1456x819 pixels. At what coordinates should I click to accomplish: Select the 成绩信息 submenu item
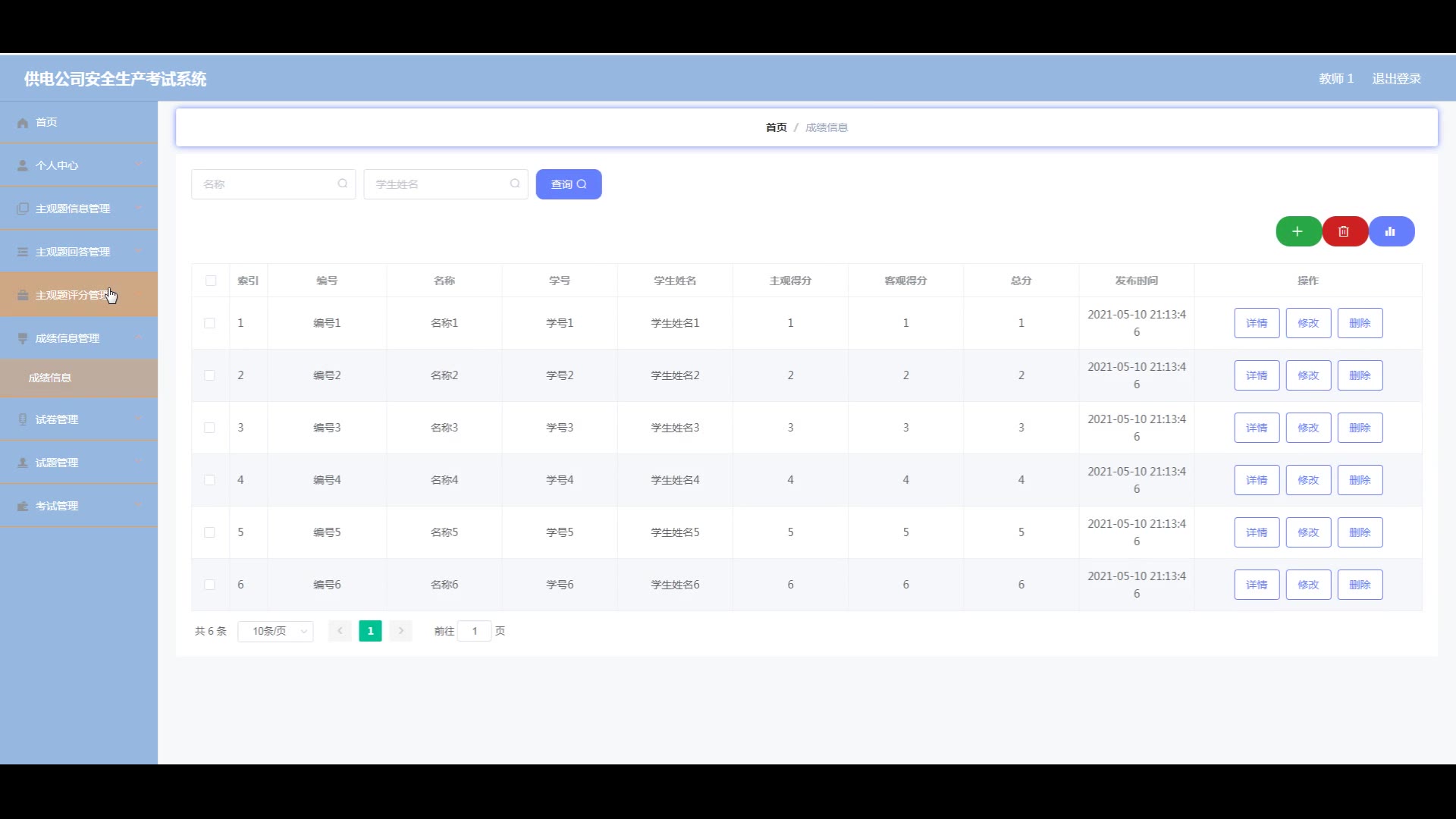tap(50, 378)
